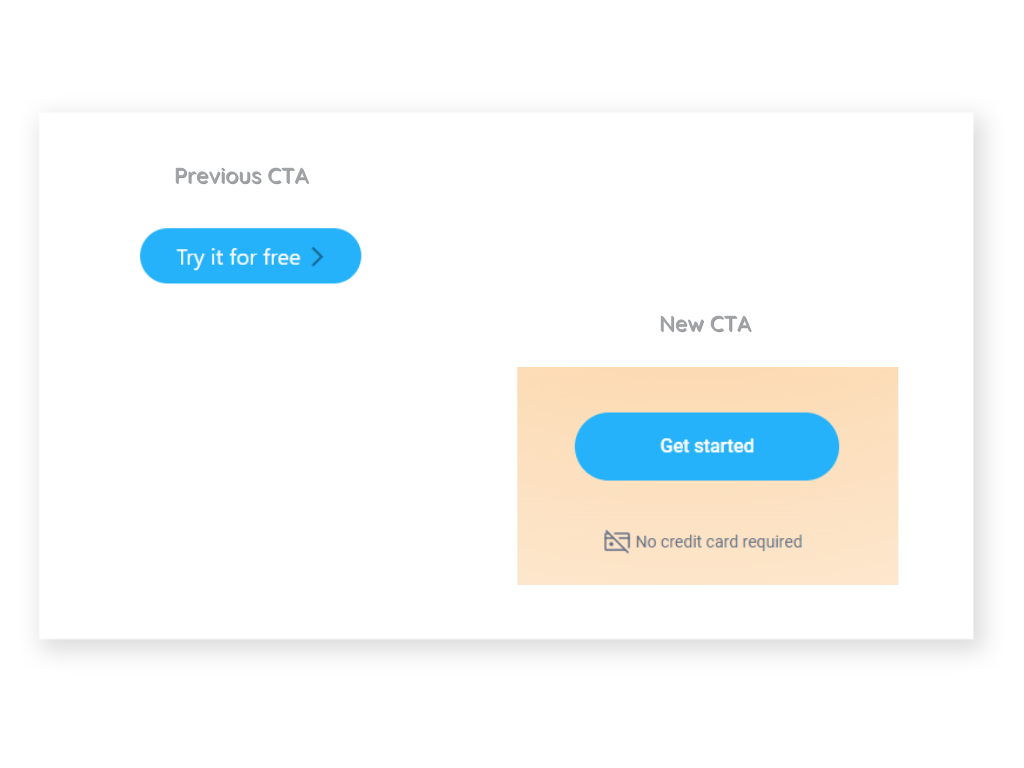Click the word Get on the blue button
The width and height of the screenshot is (1024, 768).
tap(675, 446)
